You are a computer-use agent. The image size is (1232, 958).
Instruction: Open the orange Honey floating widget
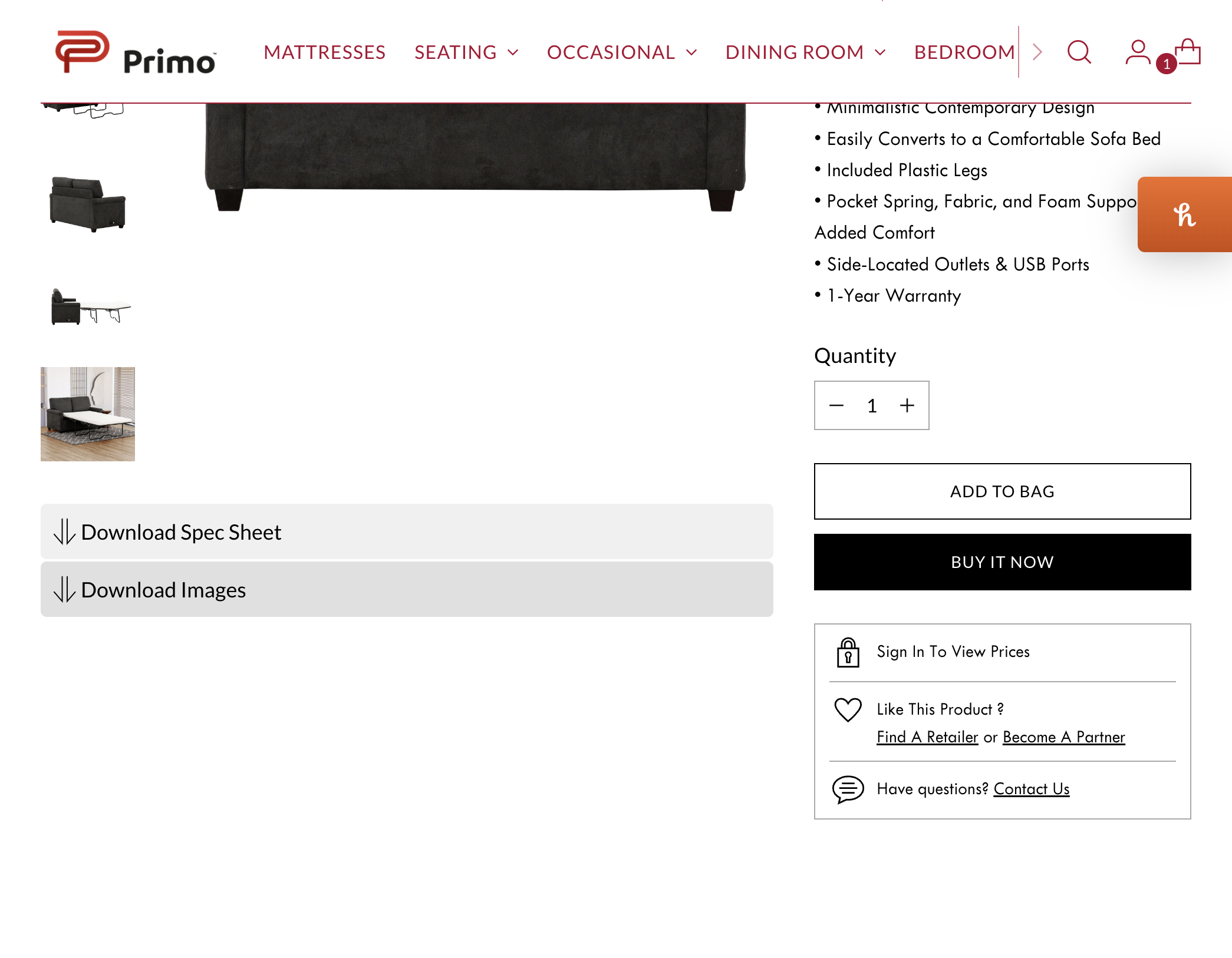[x=1184, y=214]
